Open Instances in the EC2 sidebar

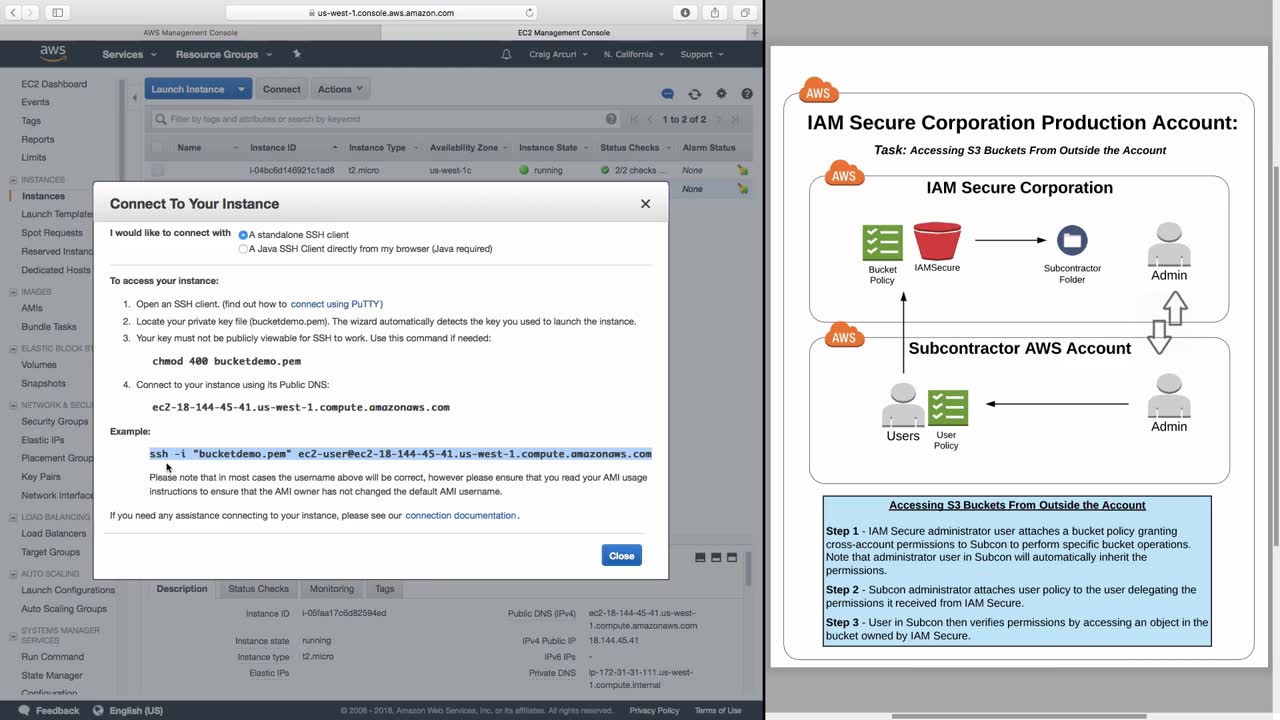43,196
